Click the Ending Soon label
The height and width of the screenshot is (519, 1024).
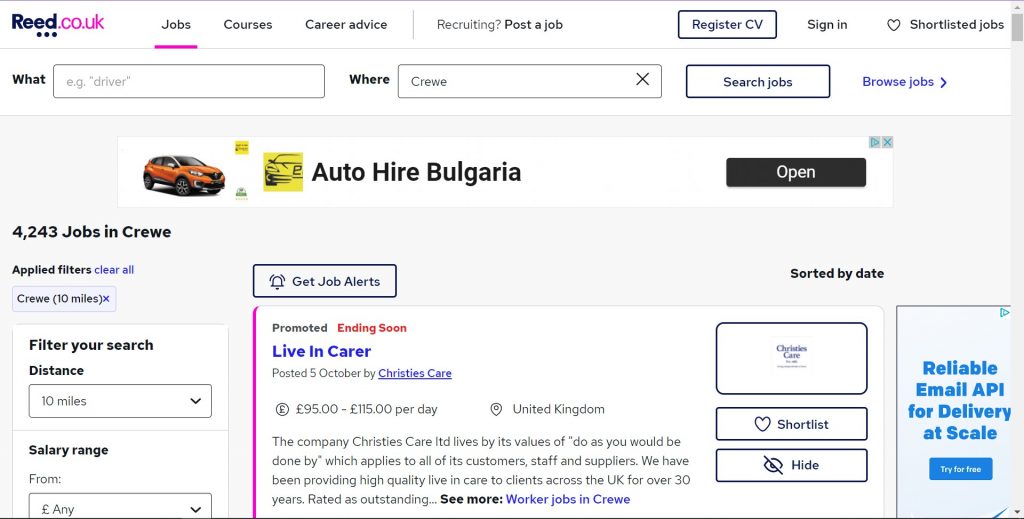pyautogui.click(x=372, y=328)
